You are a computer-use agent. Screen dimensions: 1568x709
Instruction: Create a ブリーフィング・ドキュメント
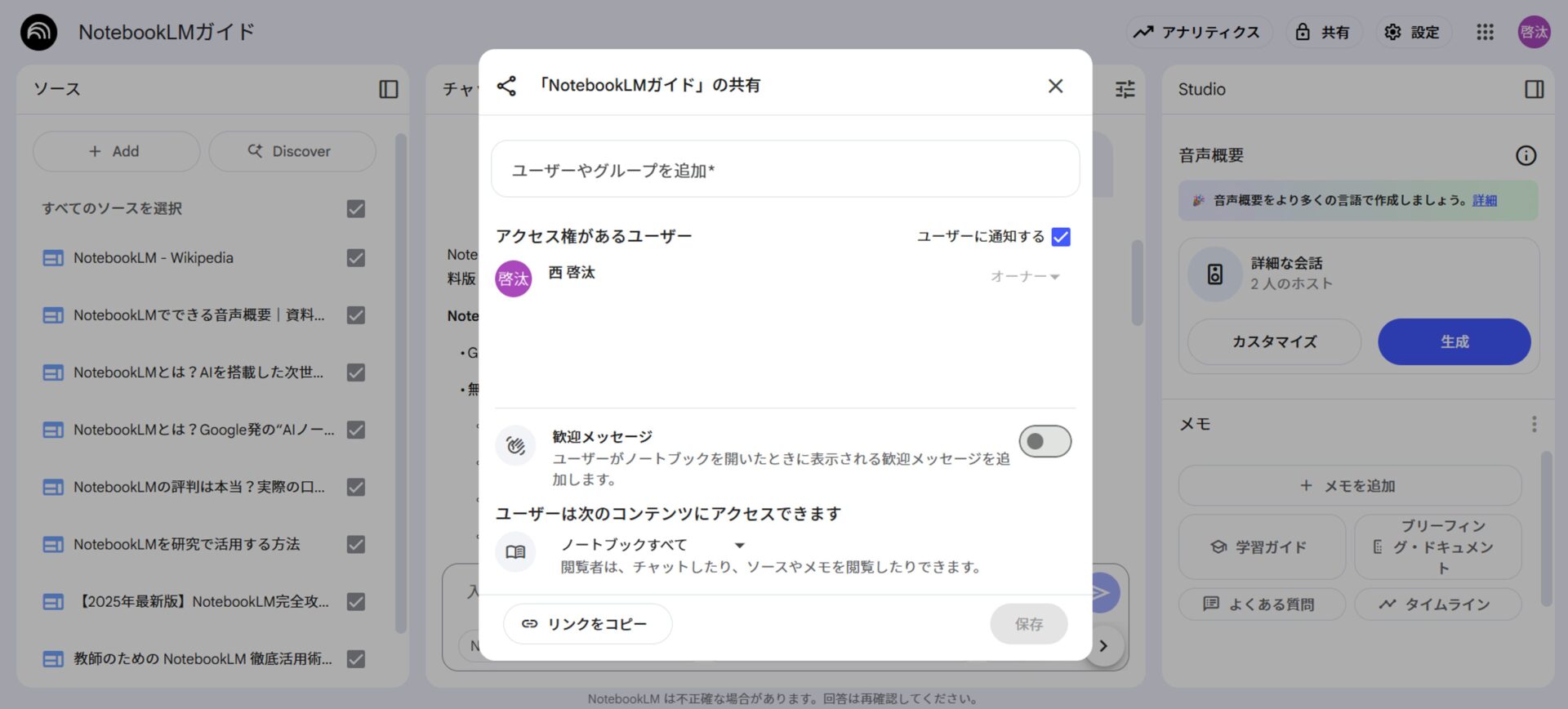click(x=1437, y=547)
